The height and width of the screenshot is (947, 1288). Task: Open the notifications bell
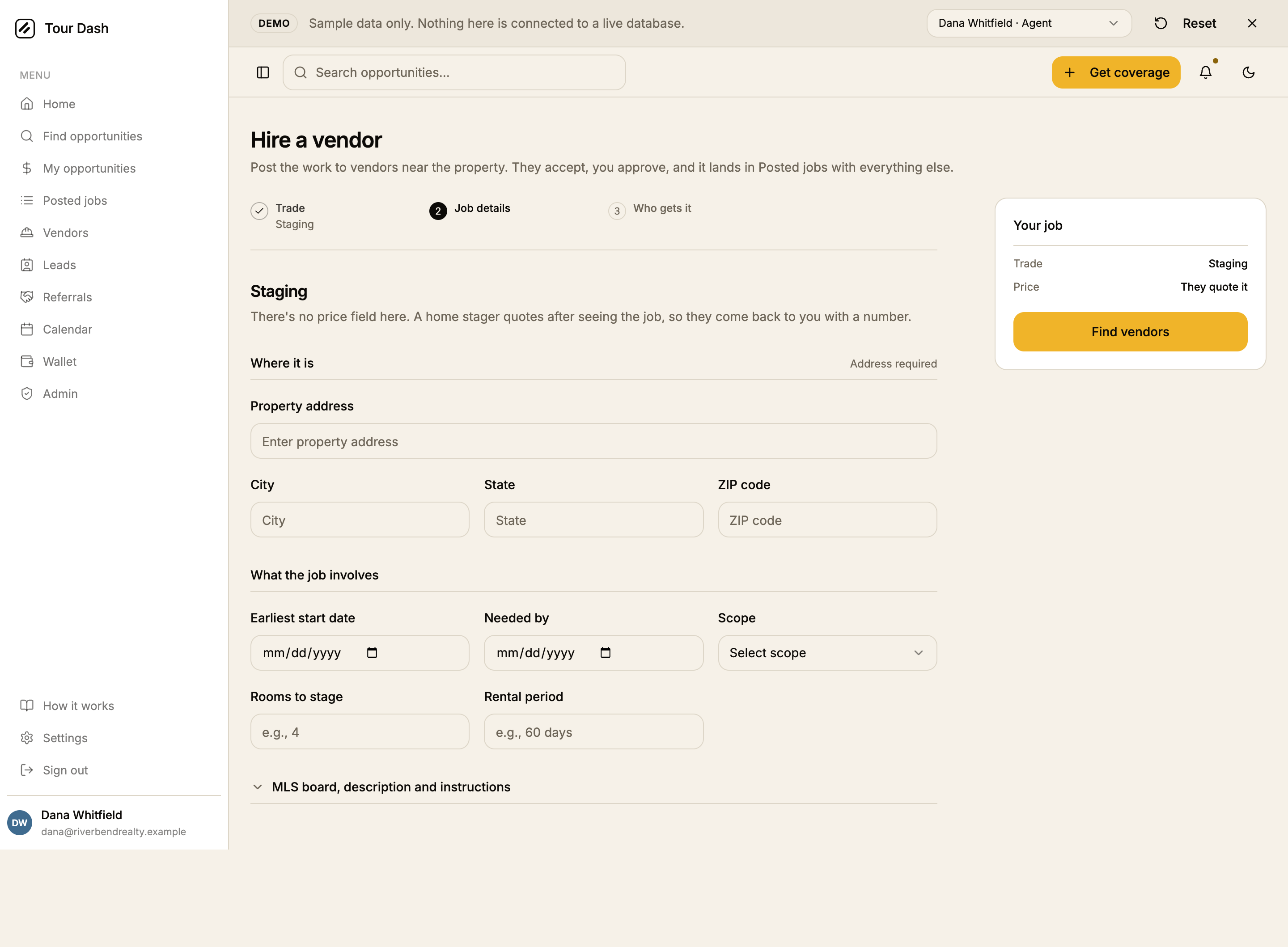click(1205, 72)
